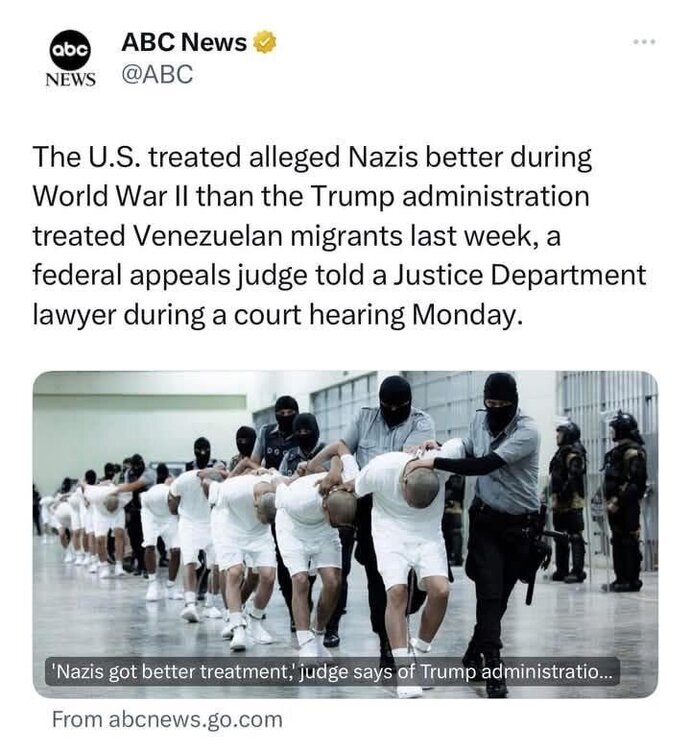Click the words 'Justice Department' in the tweet
The image size is (691, 750).
pyautogui.click(x=519, y=276)
